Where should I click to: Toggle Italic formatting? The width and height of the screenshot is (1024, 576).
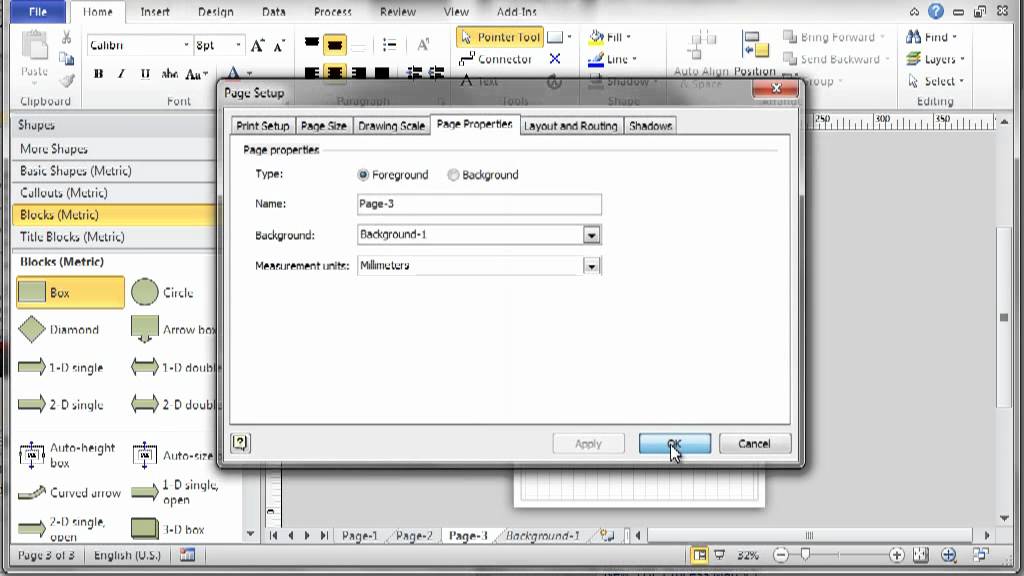pyautogui.click(x=121, y=74)
